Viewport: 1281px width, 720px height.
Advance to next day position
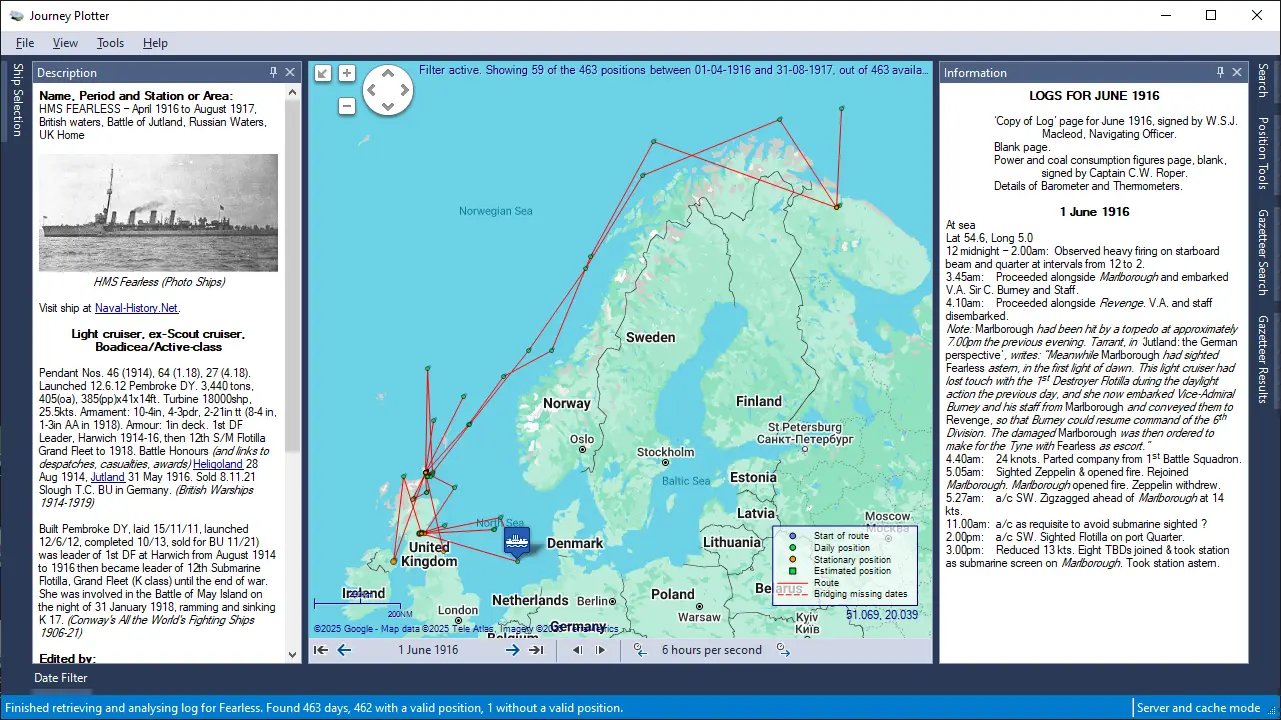[512, 650]
